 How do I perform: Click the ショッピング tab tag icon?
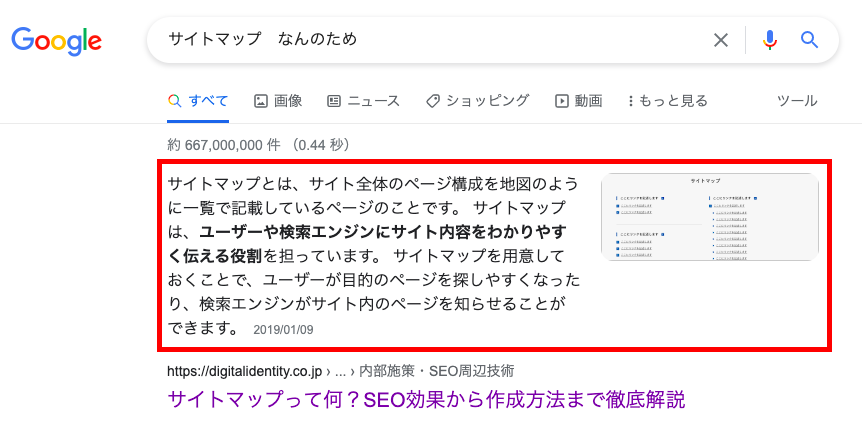(x=433, y=101)
